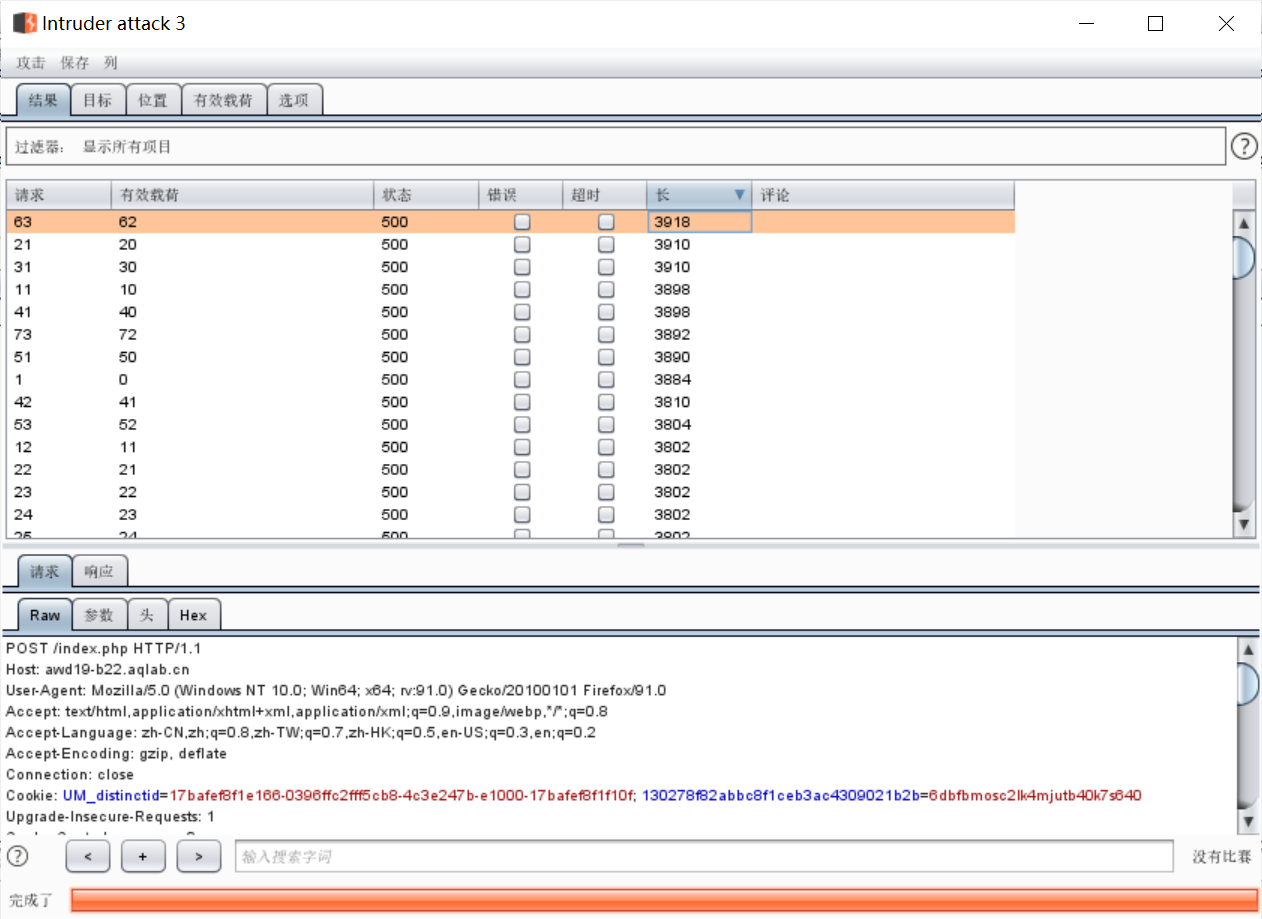Select the row with request 12
This screenshot has height=919, width=1262.
tap(510, 447)
